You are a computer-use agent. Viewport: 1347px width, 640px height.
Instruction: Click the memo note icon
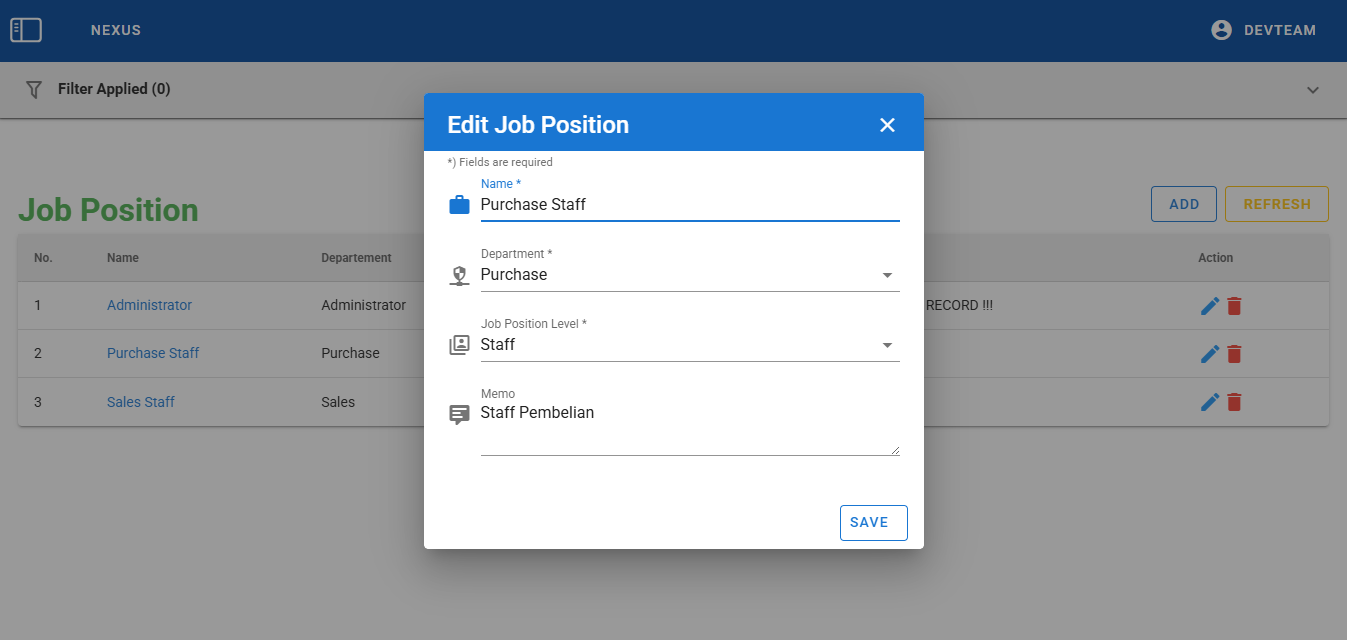point(459,414)
